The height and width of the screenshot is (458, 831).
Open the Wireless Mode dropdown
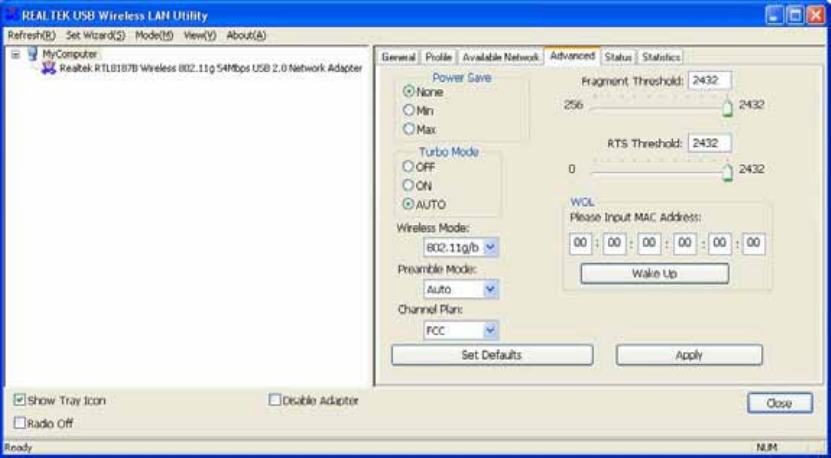pos(490,247)
